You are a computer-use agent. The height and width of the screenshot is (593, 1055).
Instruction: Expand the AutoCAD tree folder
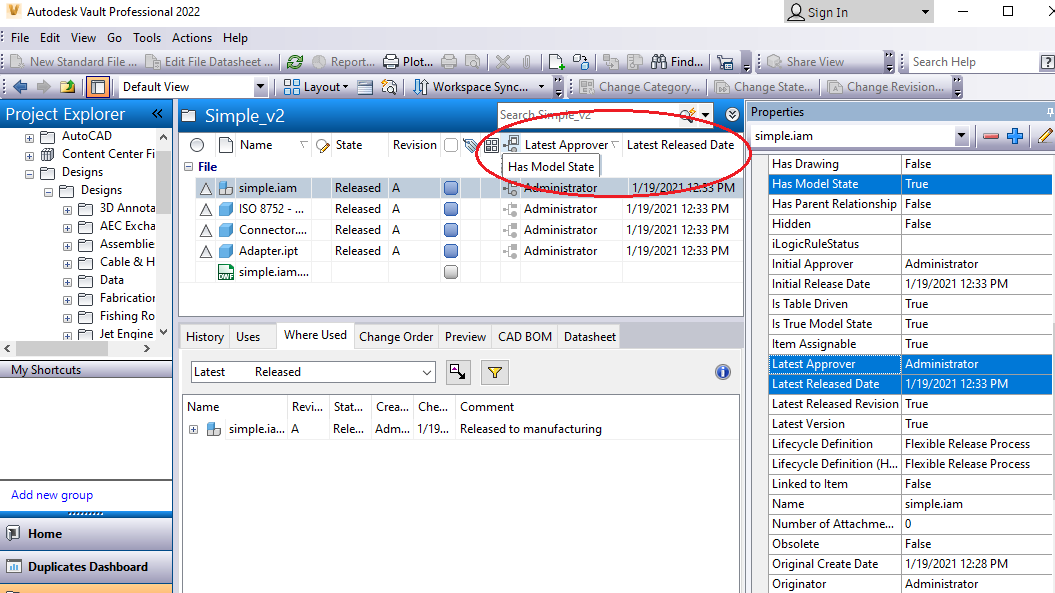[x=29, y=138]
